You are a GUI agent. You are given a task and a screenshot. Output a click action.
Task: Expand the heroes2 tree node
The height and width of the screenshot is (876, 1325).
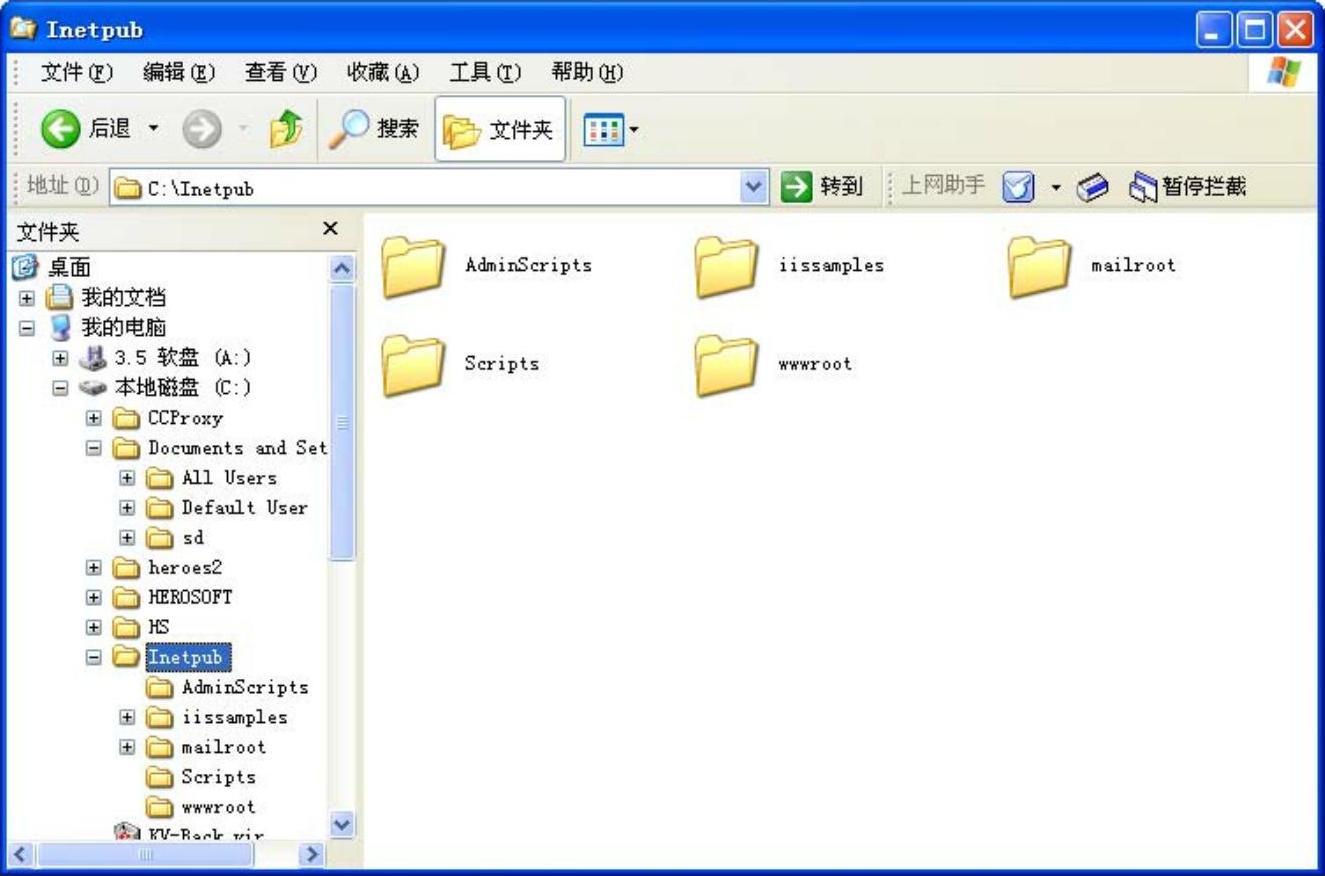pos(93,568)
